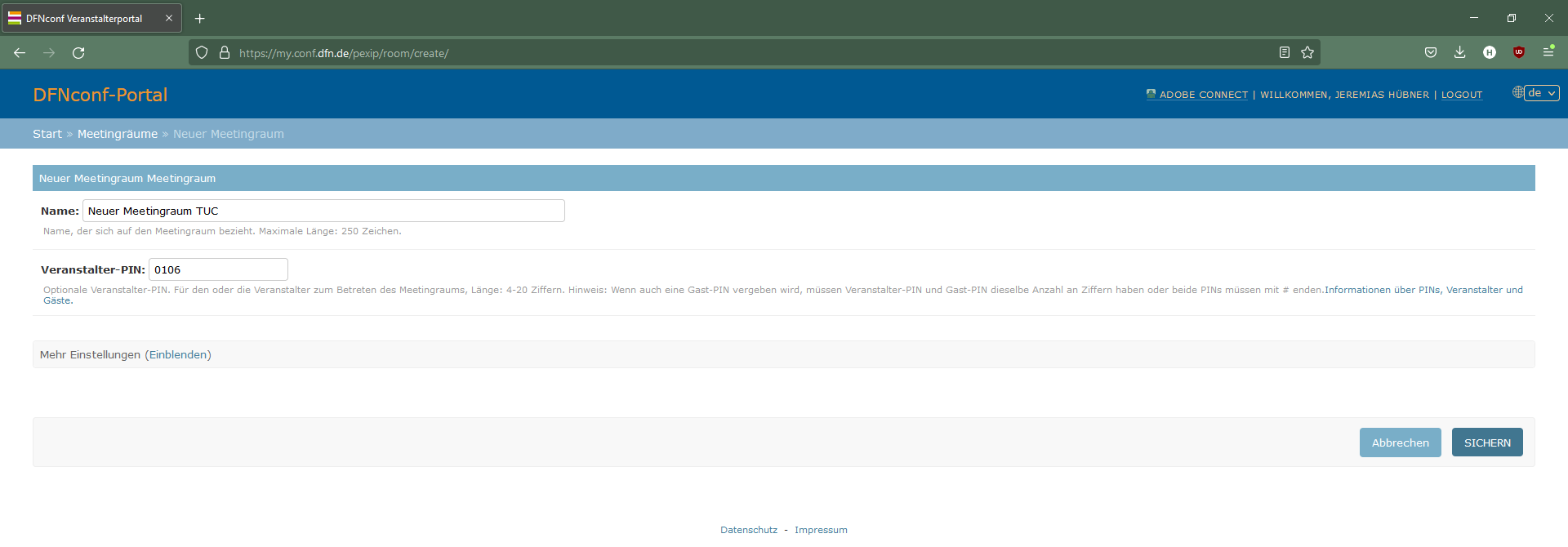Bookmark this page with the star icon

pos(1307,53)
